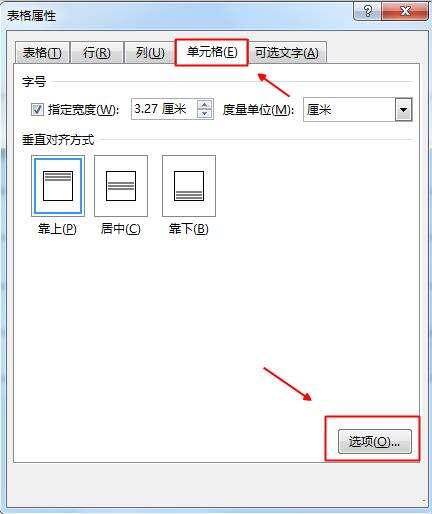The image size is (432, 514).
Task: Increase width with the up spinner arrow
Action: tap(205, 105)
